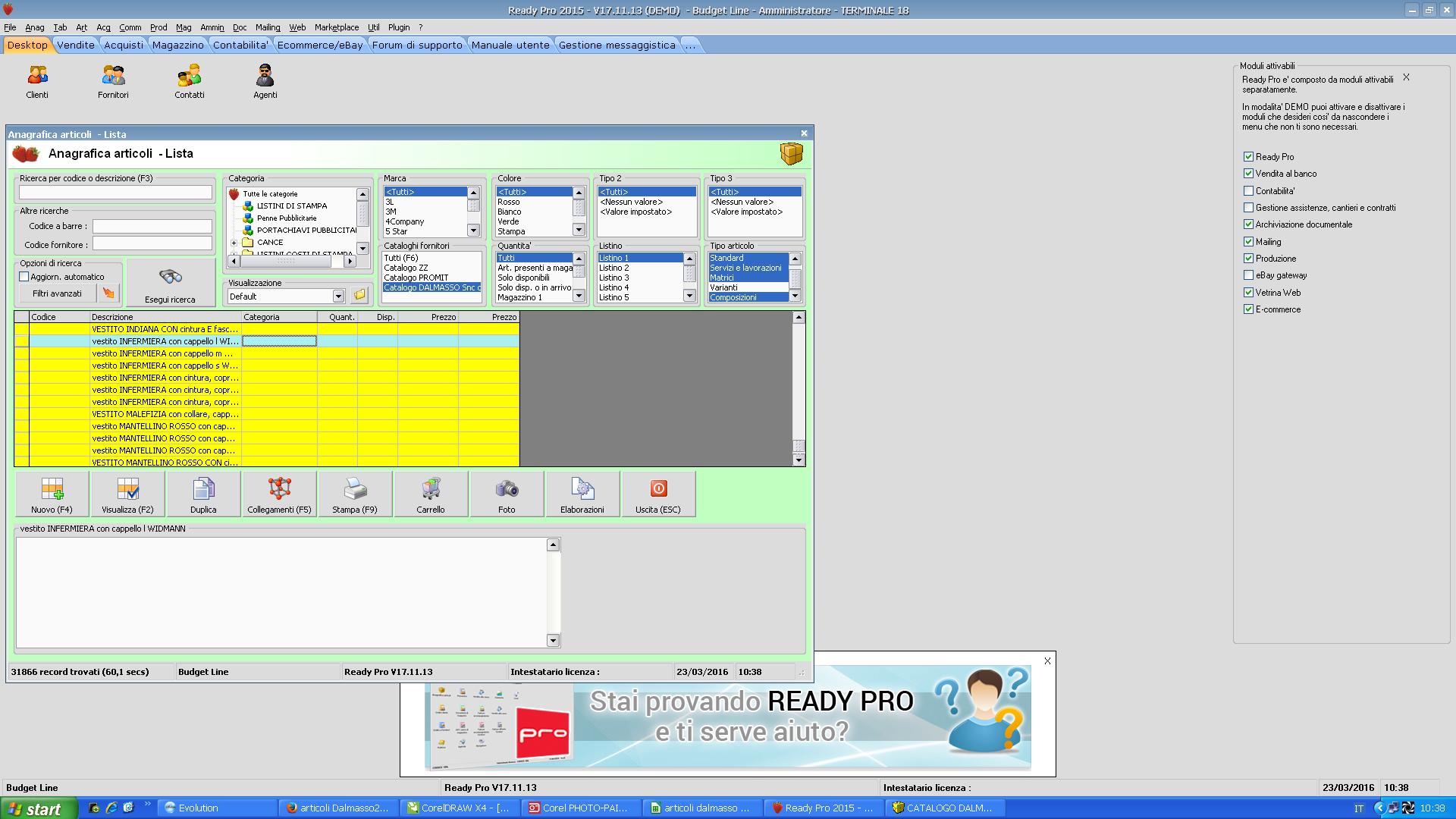This screenshot has height=819, width=1456.
Task: Toggle Archiviazione documentale checkbox
Action: point(1248,224)
